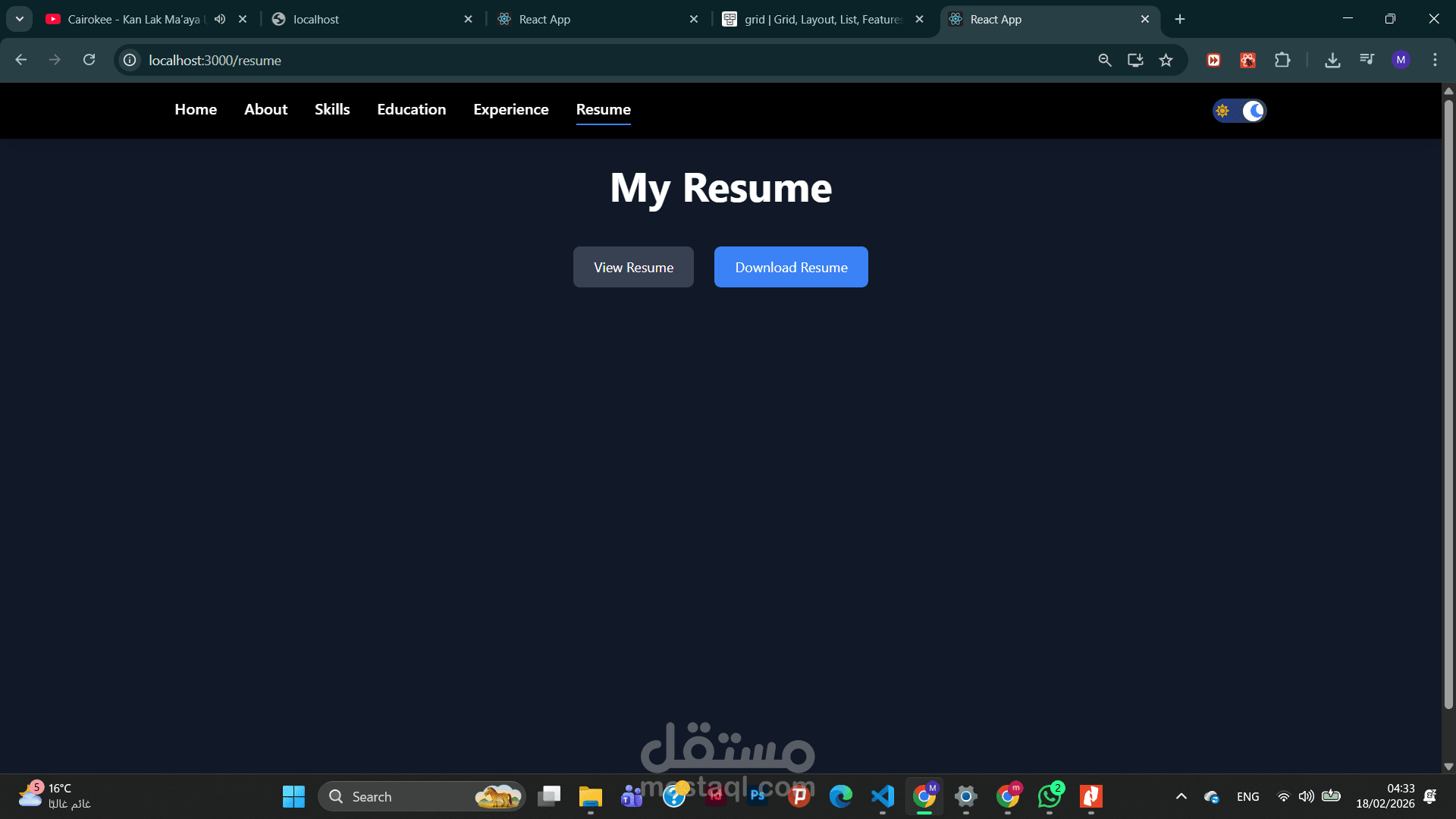Click the View Resume button
Screen dimensions: 1456x819
point(633,267)
